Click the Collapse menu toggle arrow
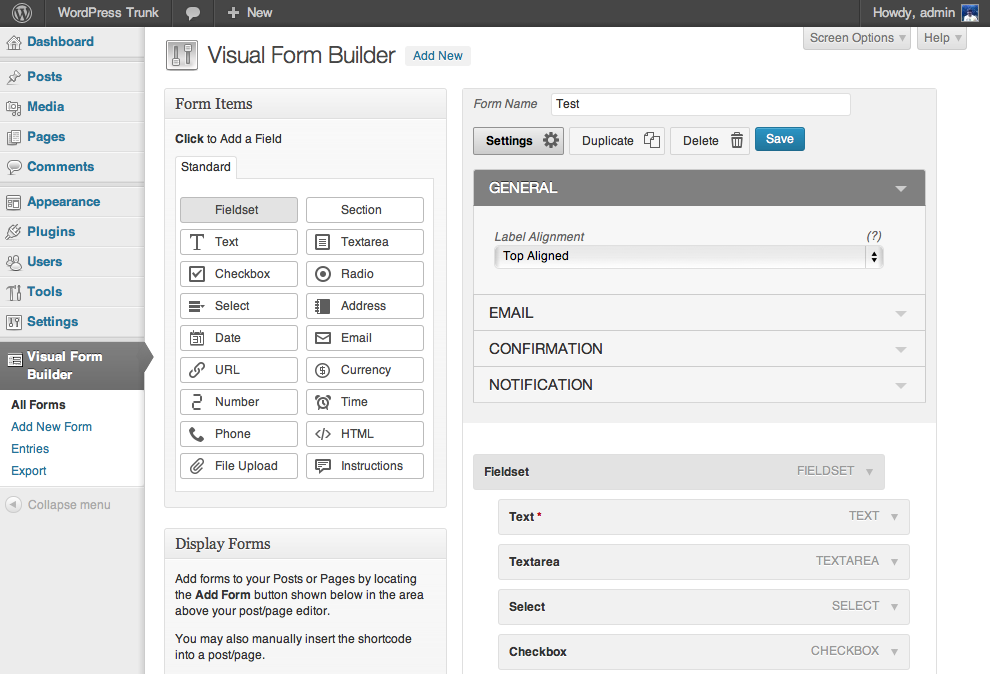This screenshot has width=990, height=674. point(14,505)
